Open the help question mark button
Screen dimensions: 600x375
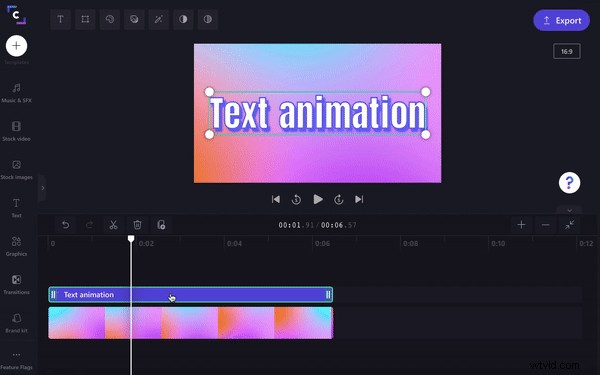(569, 183)
